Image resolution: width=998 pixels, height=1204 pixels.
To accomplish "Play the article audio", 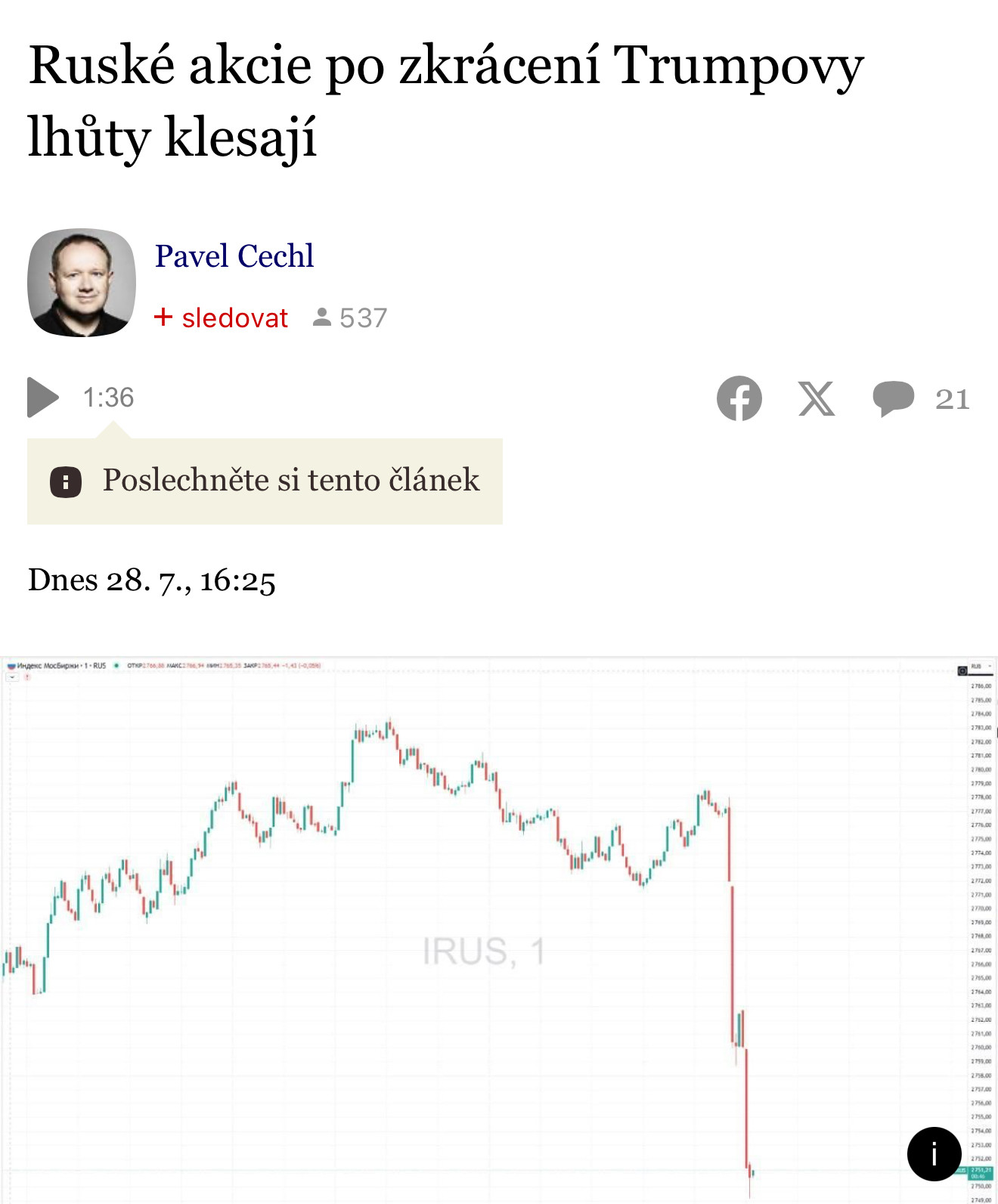I will tap(43, 398).
